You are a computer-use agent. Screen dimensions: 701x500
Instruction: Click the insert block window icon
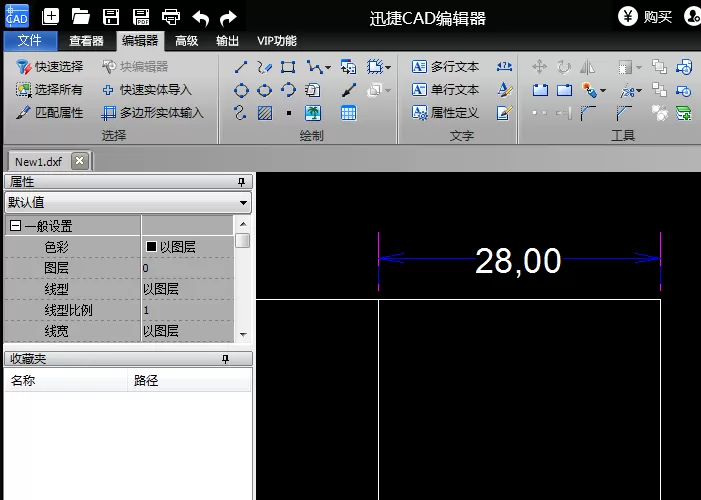[x=348, y=67]
